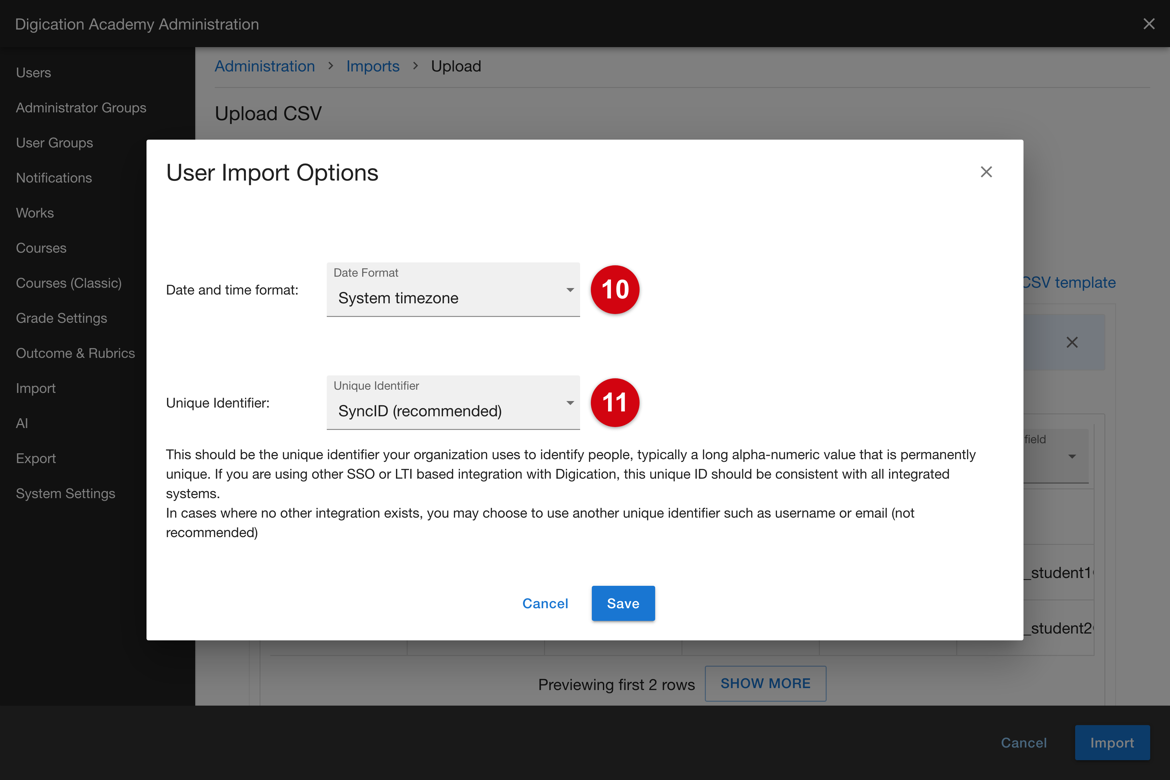Click the 'Unique Identifier:' label

(218, 403)
